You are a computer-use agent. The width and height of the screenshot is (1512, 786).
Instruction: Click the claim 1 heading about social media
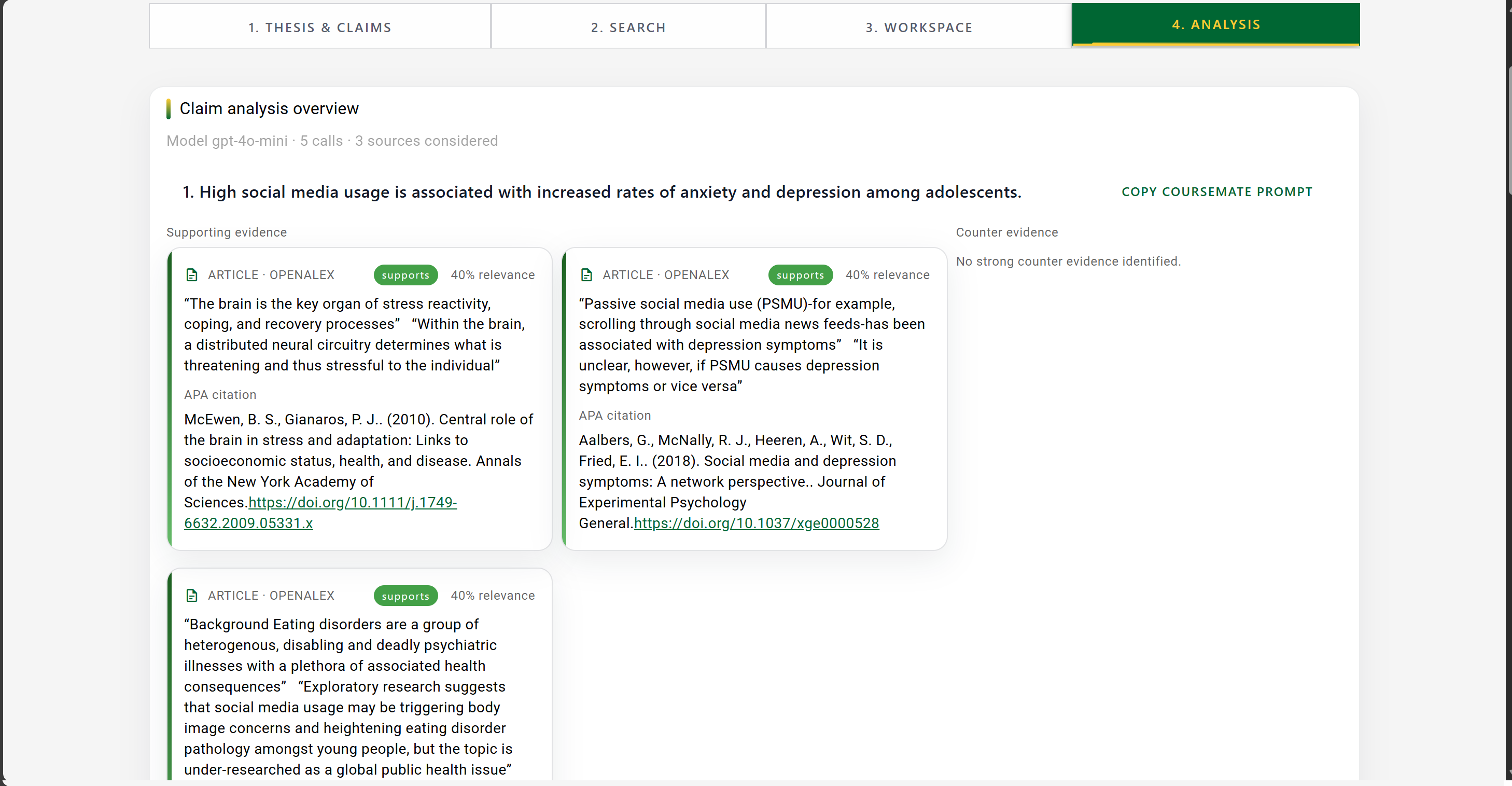click(x=601, y=192)
